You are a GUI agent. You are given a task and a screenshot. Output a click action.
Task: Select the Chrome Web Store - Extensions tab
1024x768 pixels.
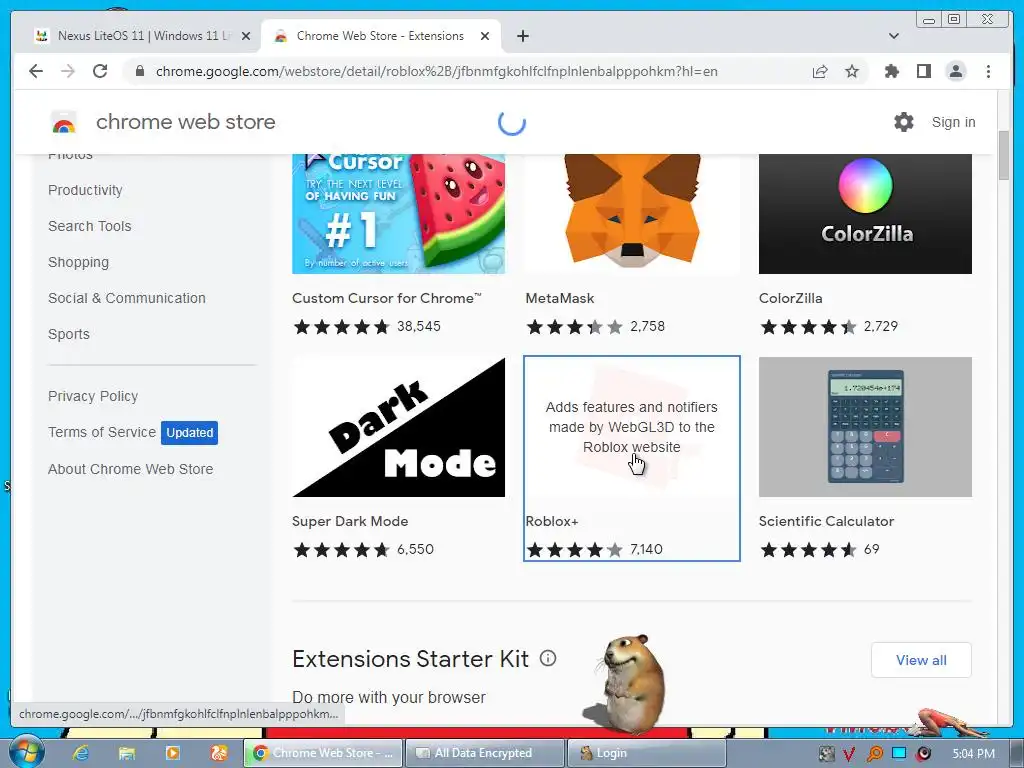pos(380,36)
